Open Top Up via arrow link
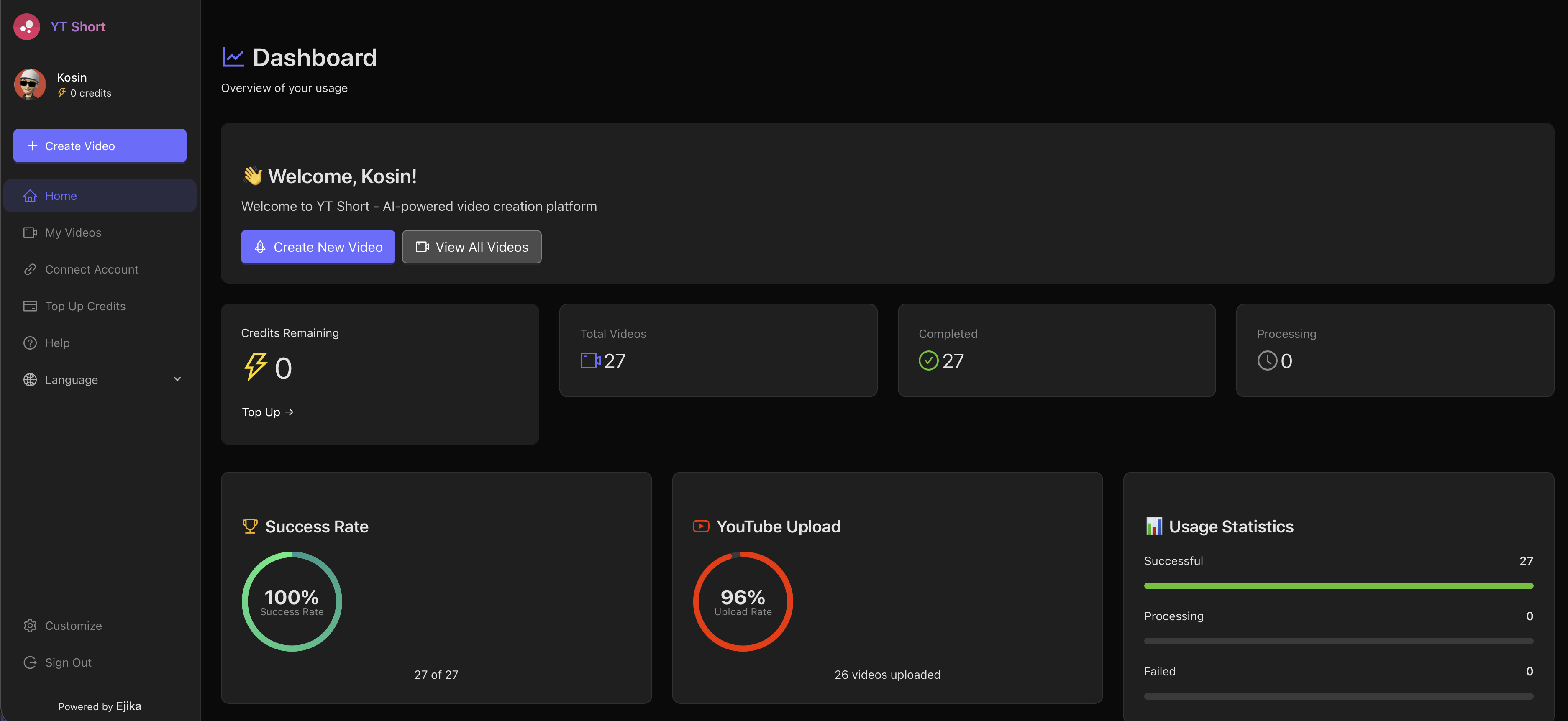The image size is (1568, 721). tap(267, 412)
